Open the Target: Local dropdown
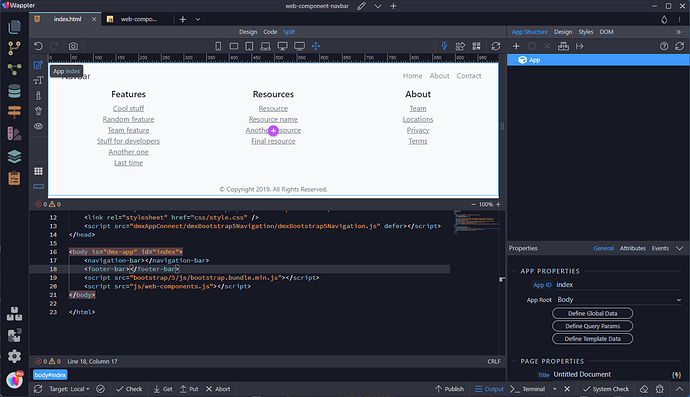 click(x=69, y=389)
